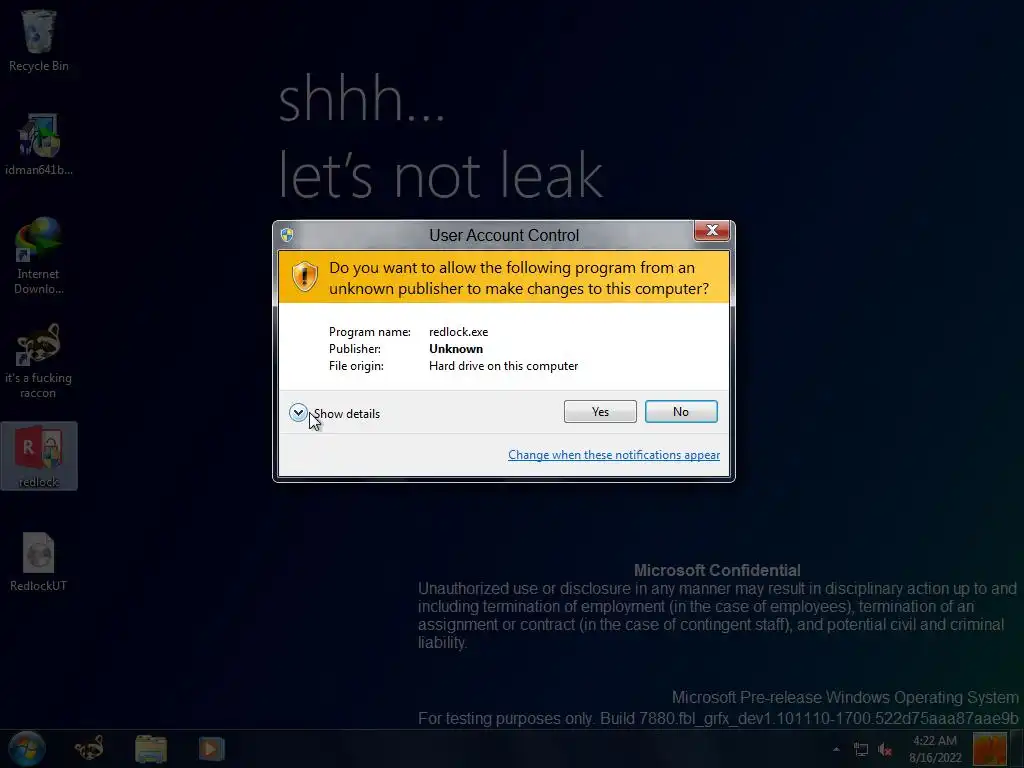Viewport: 1024px width, 768px height.
Task: Select the RedlockUT file icon
Action: click(x=39, y=562)
